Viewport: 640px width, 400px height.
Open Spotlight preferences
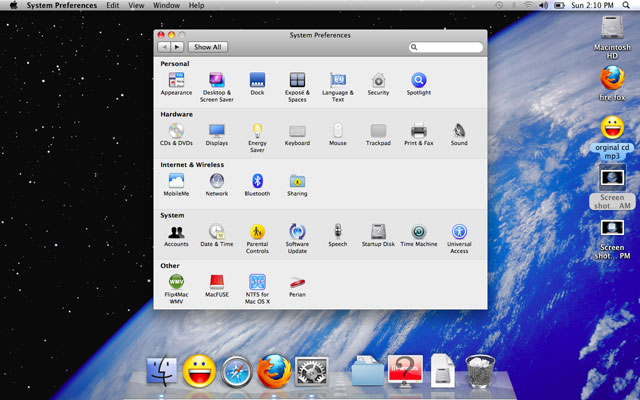point(419,84)
